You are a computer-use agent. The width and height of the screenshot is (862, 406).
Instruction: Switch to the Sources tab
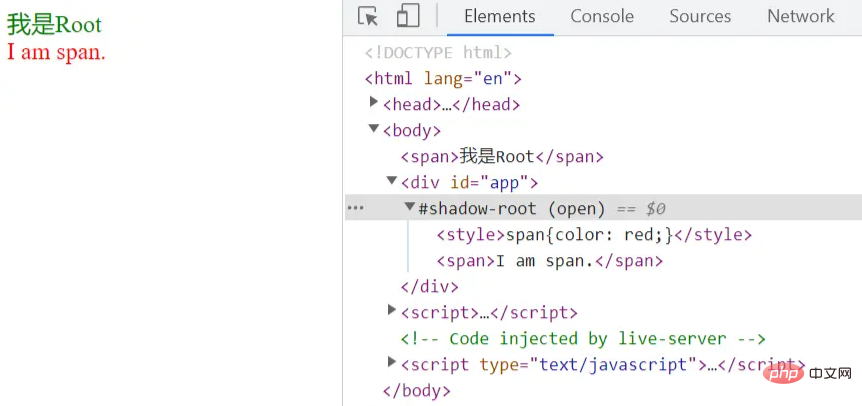(x=700, y=17)
